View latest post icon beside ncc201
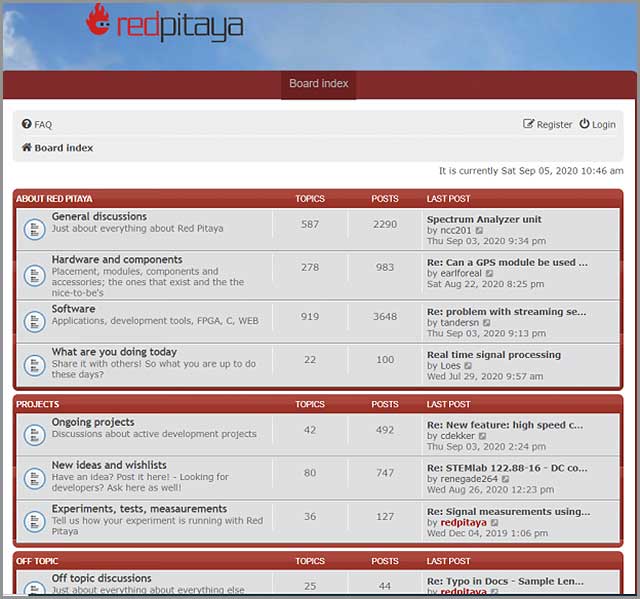Screen dimensions: 640x599 (x=480, y=231)
